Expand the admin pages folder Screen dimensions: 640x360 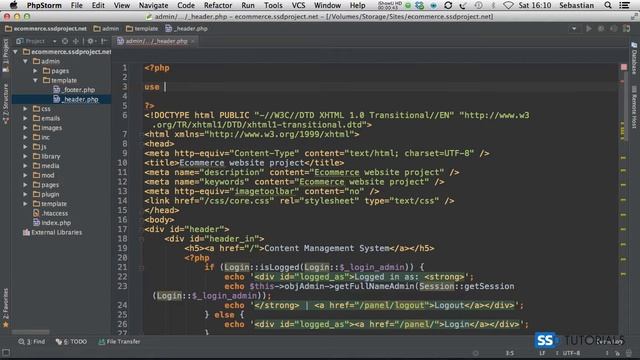(36, 71)
